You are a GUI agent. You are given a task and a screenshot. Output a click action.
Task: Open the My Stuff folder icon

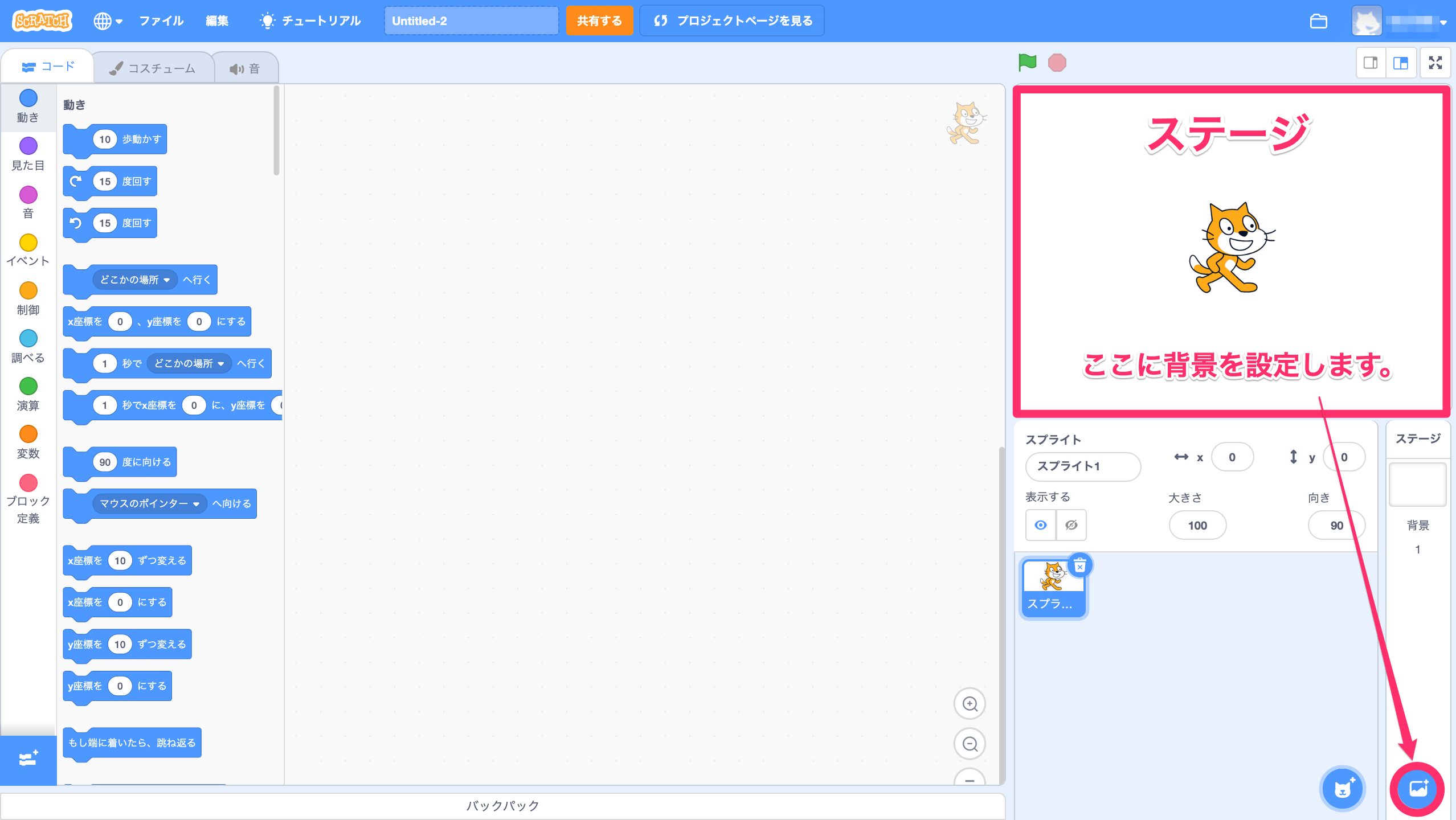1318,21
